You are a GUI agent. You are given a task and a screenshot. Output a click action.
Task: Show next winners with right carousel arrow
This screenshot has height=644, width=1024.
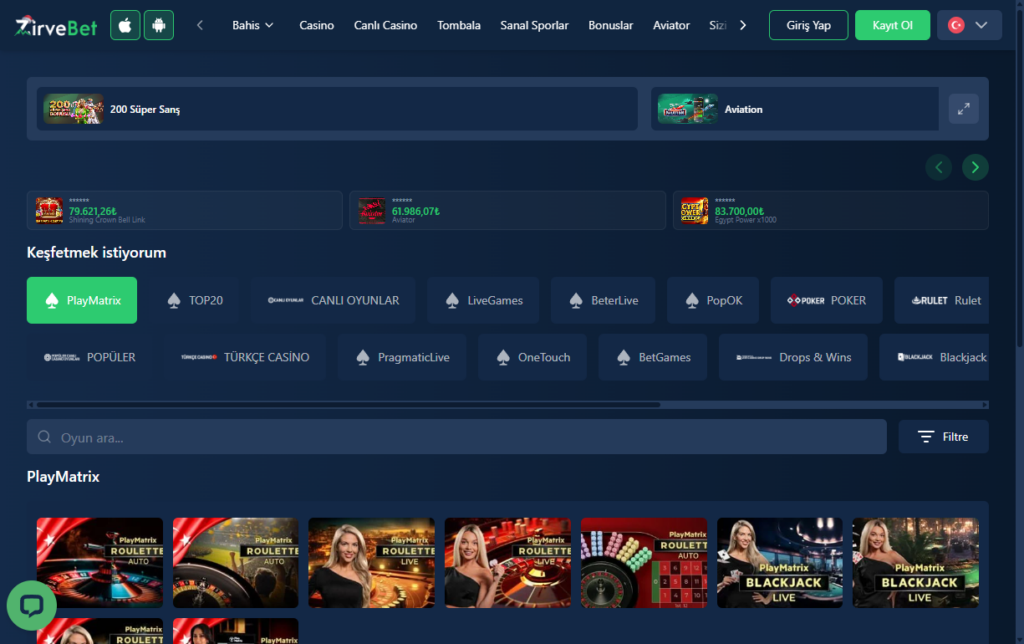pos(975,167)
